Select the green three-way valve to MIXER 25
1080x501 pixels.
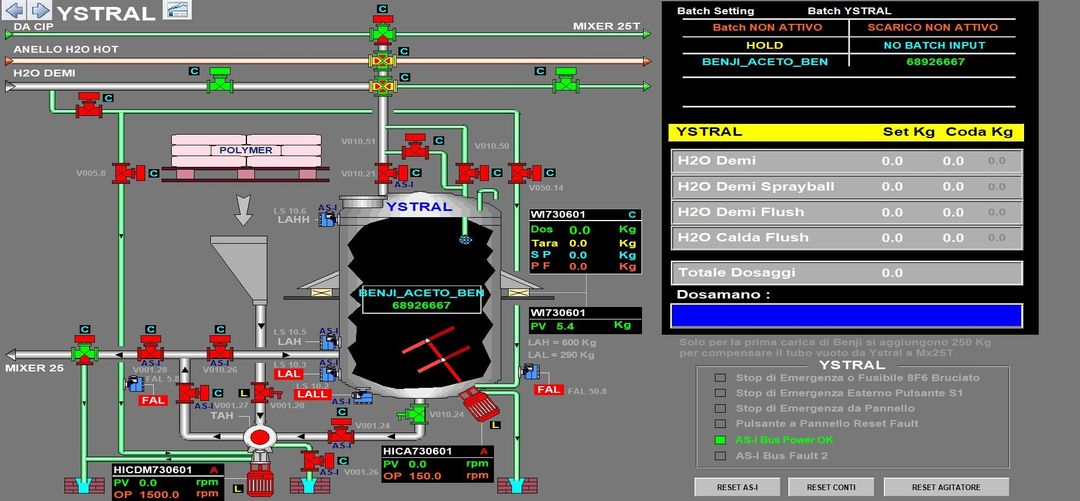pos(85,350)
